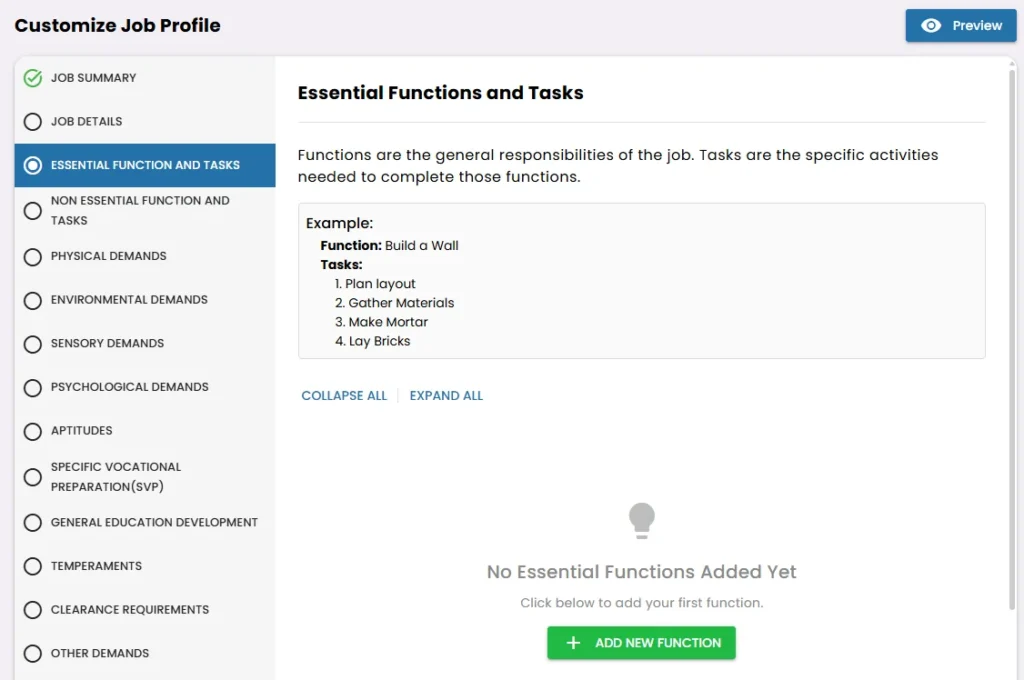Click the lightbulb icon above the empty state
Image resolution: width=1024 pixels, height=680 pixels.
pyautogui.click(x=641, y=519)
